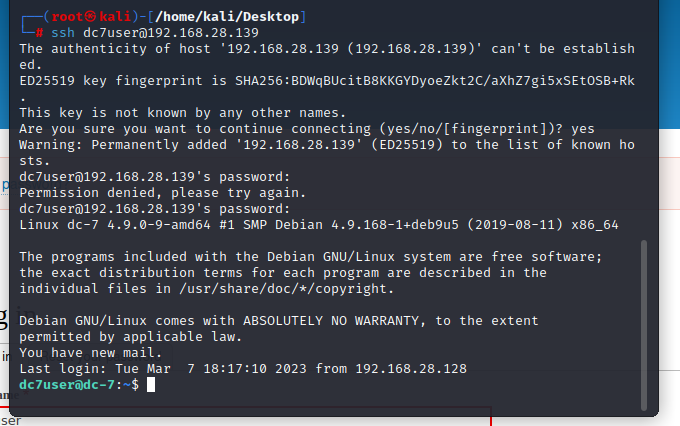Click the 'Permission denied, please try again' line
Image resolution: width=680 pixels, height=426 pixels.
click(163, 193)
